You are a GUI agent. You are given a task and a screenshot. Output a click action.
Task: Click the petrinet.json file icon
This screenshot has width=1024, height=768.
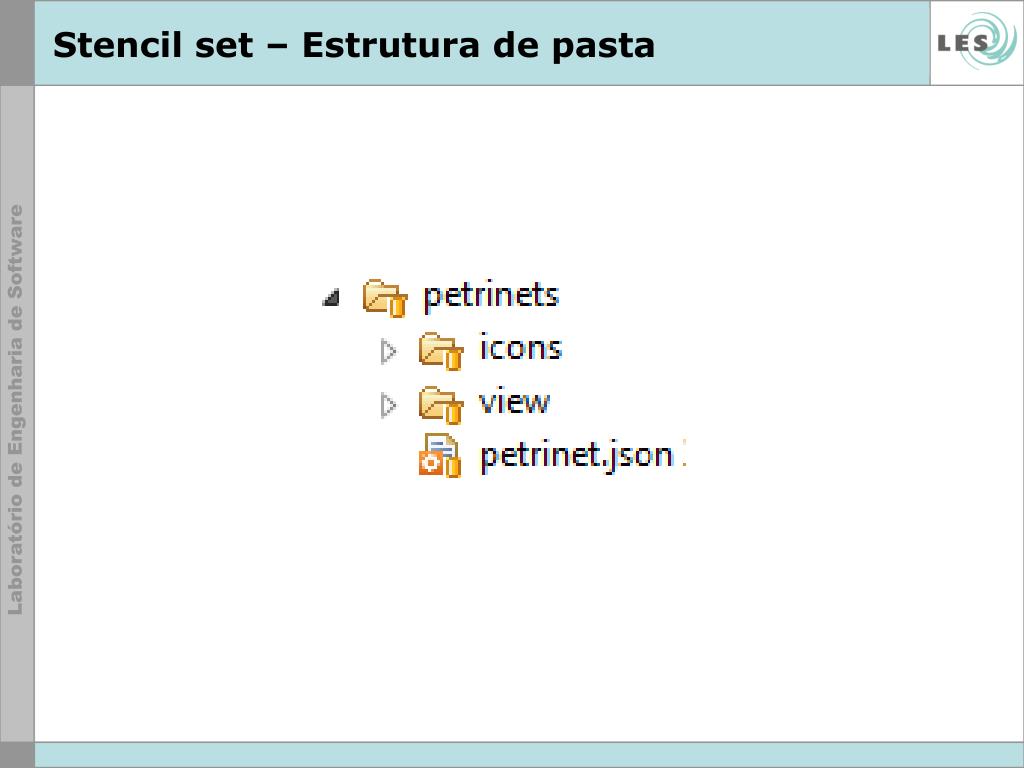pos(440,456)
